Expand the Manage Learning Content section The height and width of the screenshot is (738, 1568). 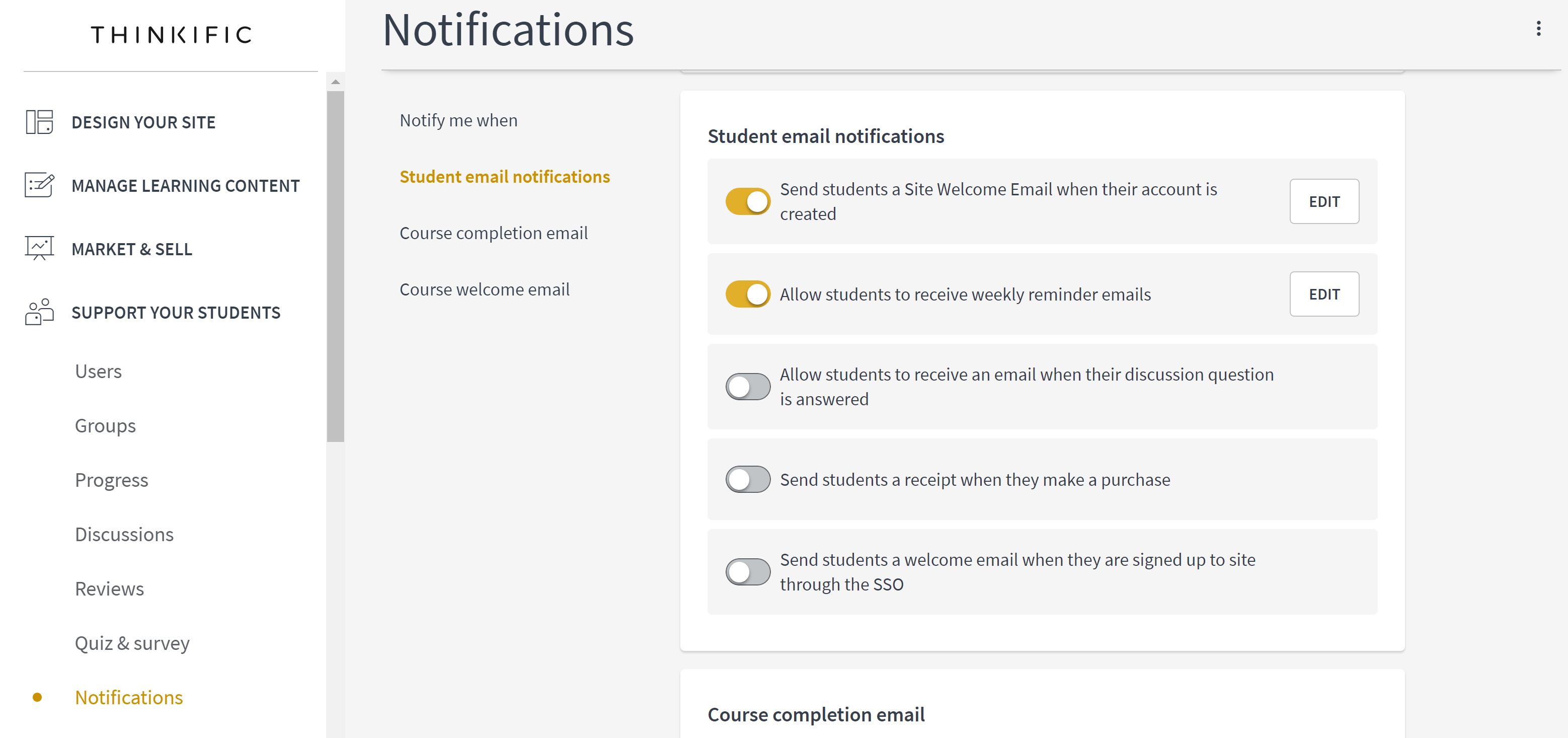coord(186,186)
